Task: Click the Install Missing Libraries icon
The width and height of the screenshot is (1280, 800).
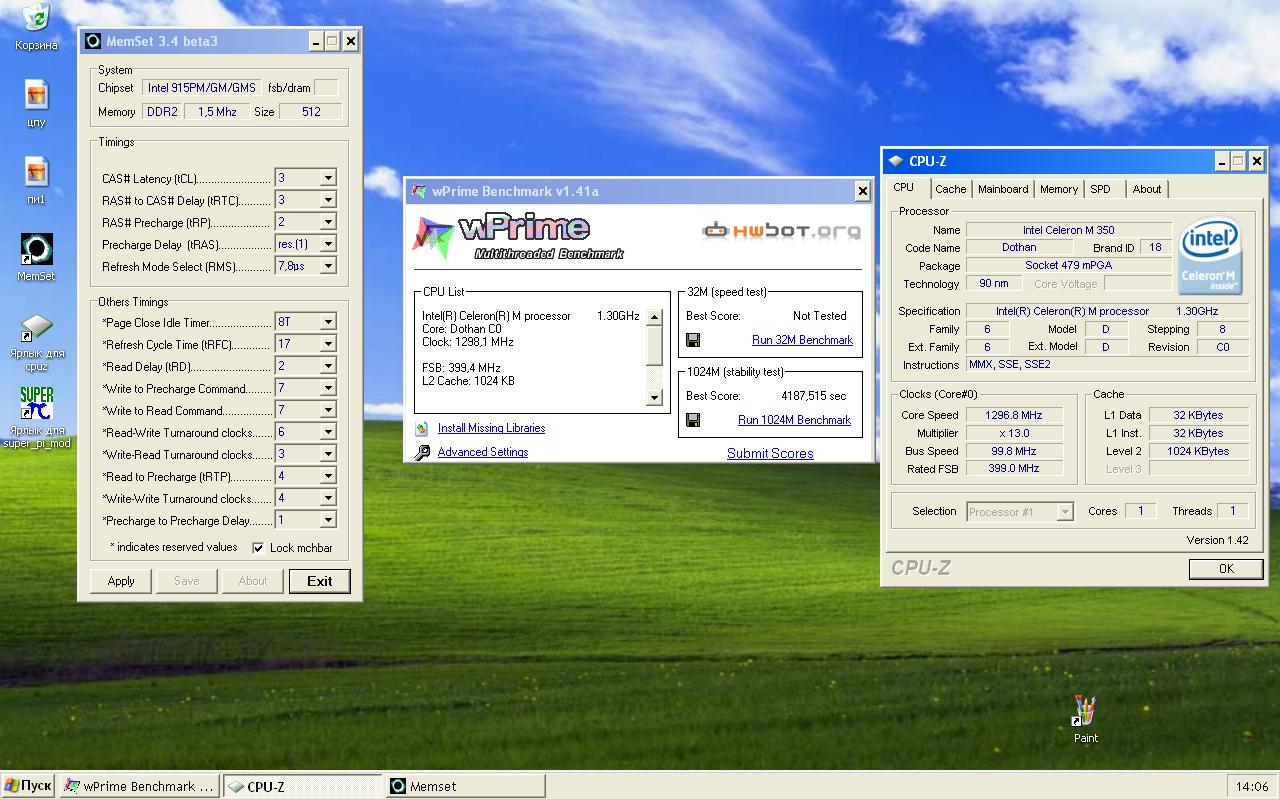Action: 422,428
